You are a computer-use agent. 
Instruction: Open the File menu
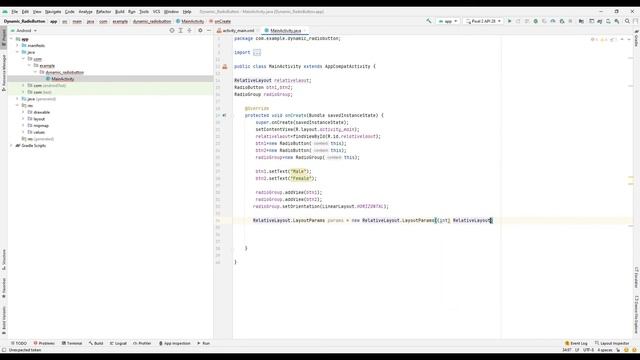(x=15, y=11)
